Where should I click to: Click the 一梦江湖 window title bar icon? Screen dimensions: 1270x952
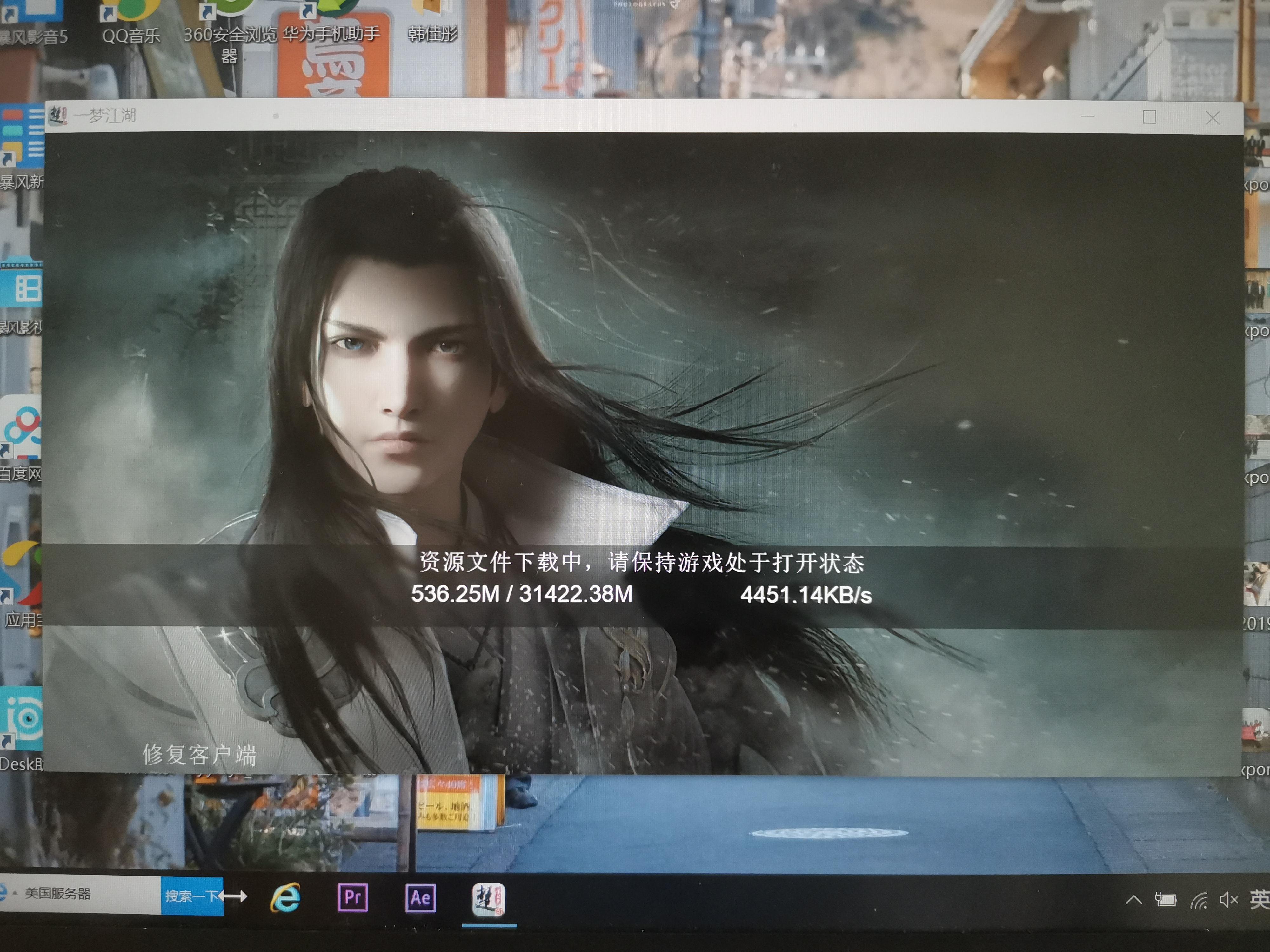58,115
